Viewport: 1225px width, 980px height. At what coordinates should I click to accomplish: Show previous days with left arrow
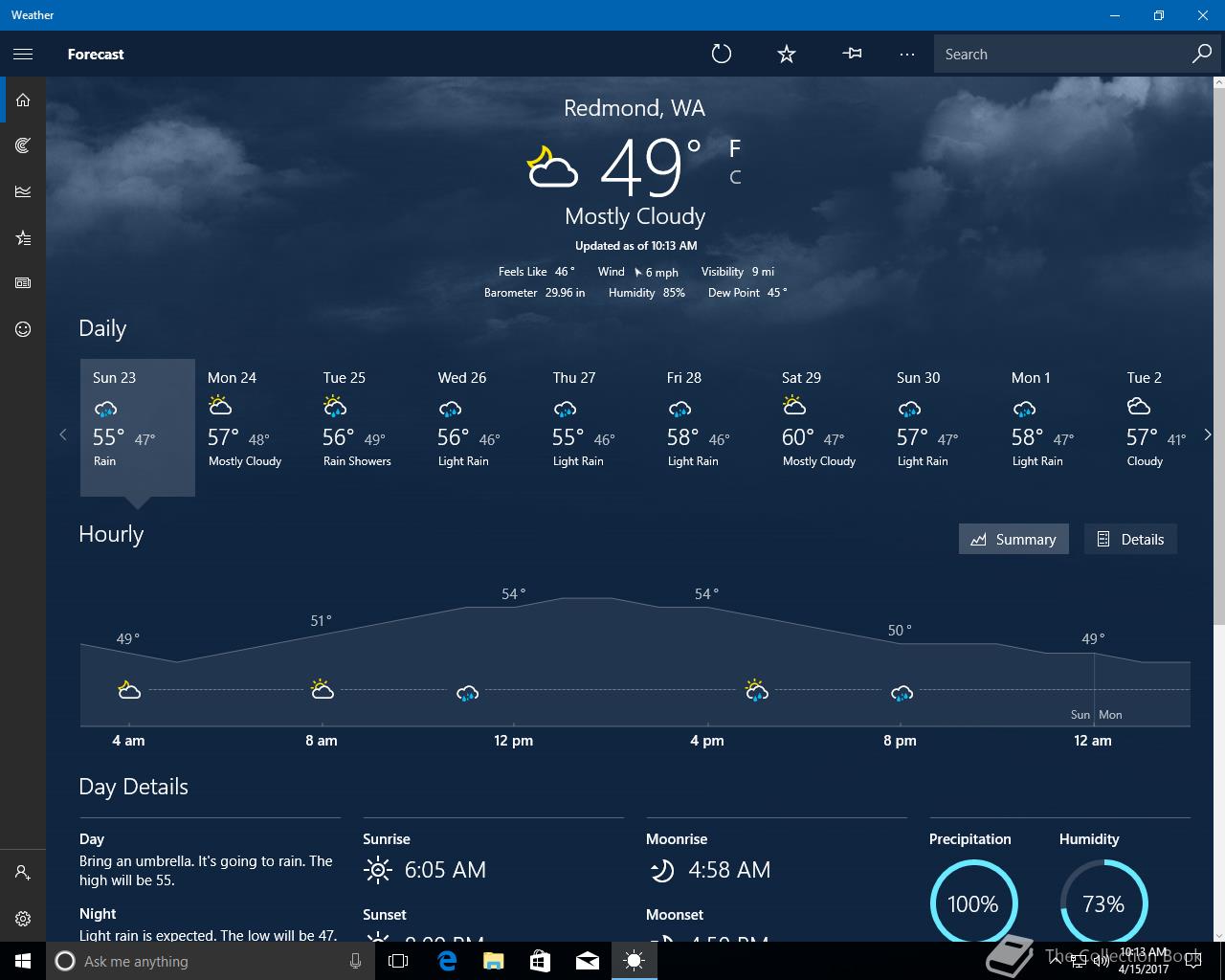click(63, 434)
